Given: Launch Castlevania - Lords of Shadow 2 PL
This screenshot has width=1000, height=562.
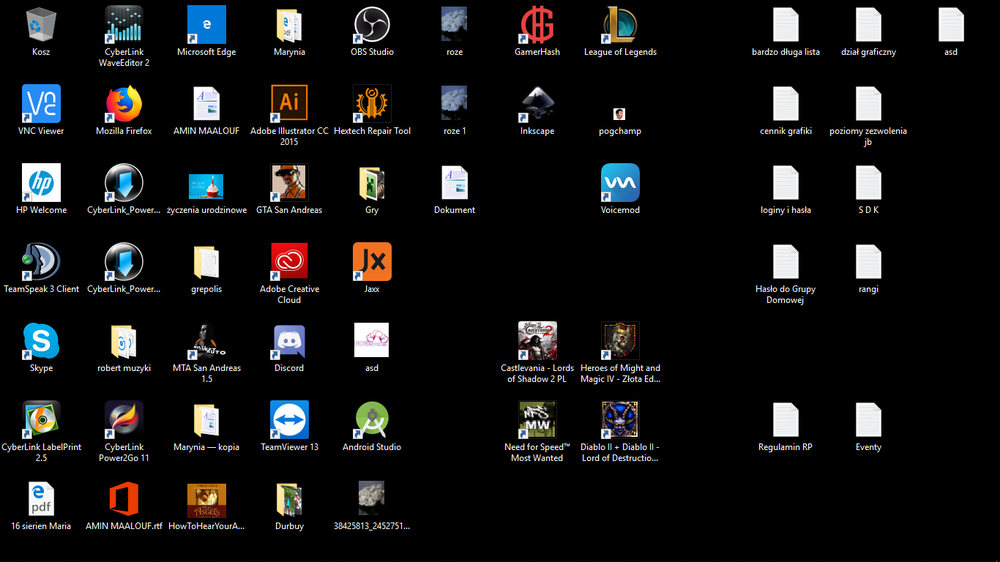Looking at the screenshot, I should 537,341.
